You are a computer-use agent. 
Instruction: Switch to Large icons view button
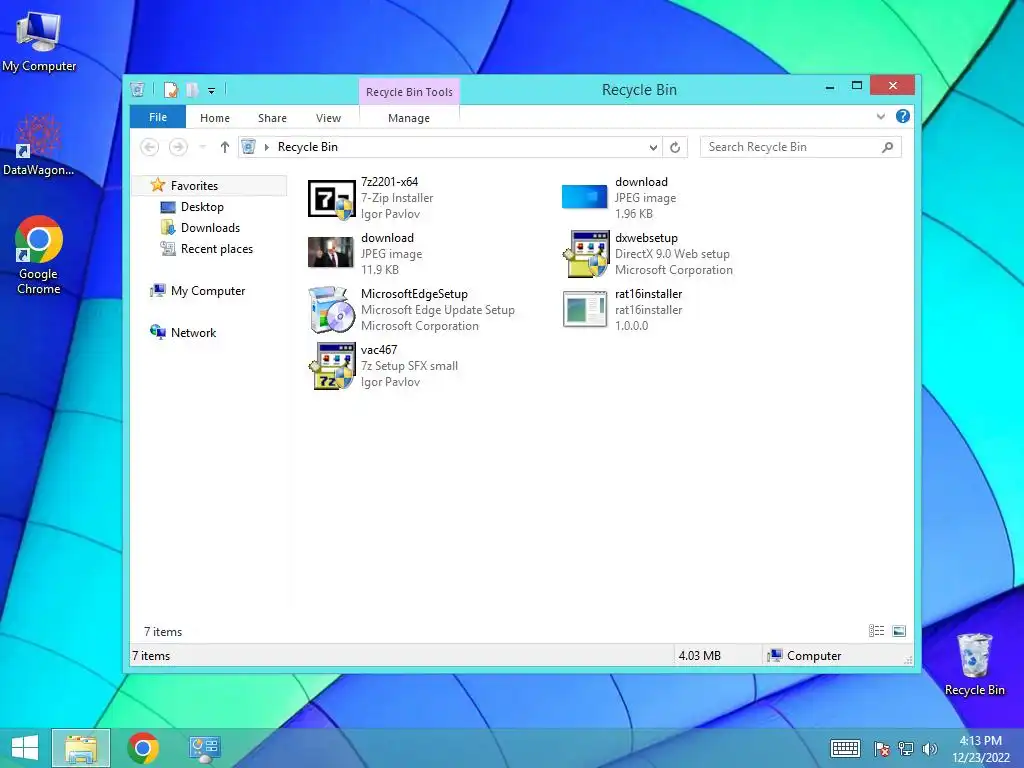click(x=899, y=631)
